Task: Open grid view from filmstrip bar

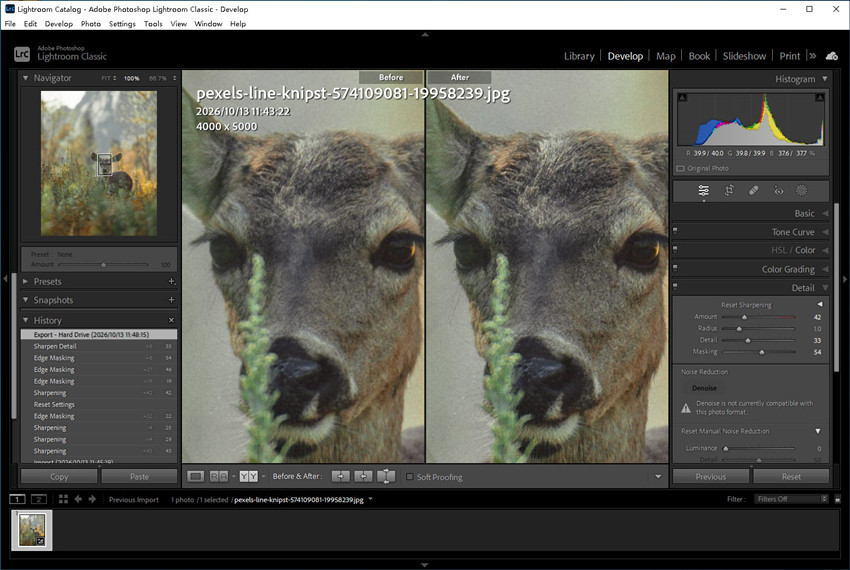Action: 63,499
